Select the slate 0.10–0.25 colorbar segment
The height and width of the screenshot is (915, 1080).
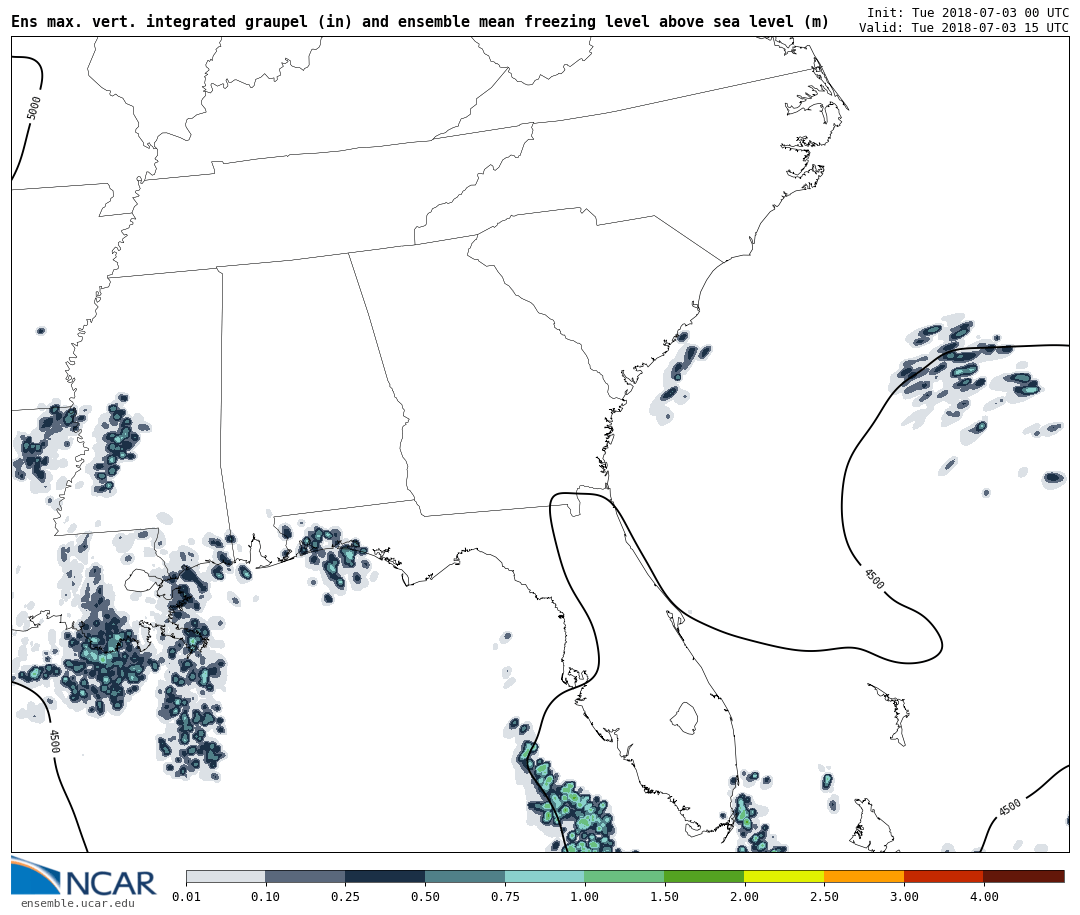(305, 876)
